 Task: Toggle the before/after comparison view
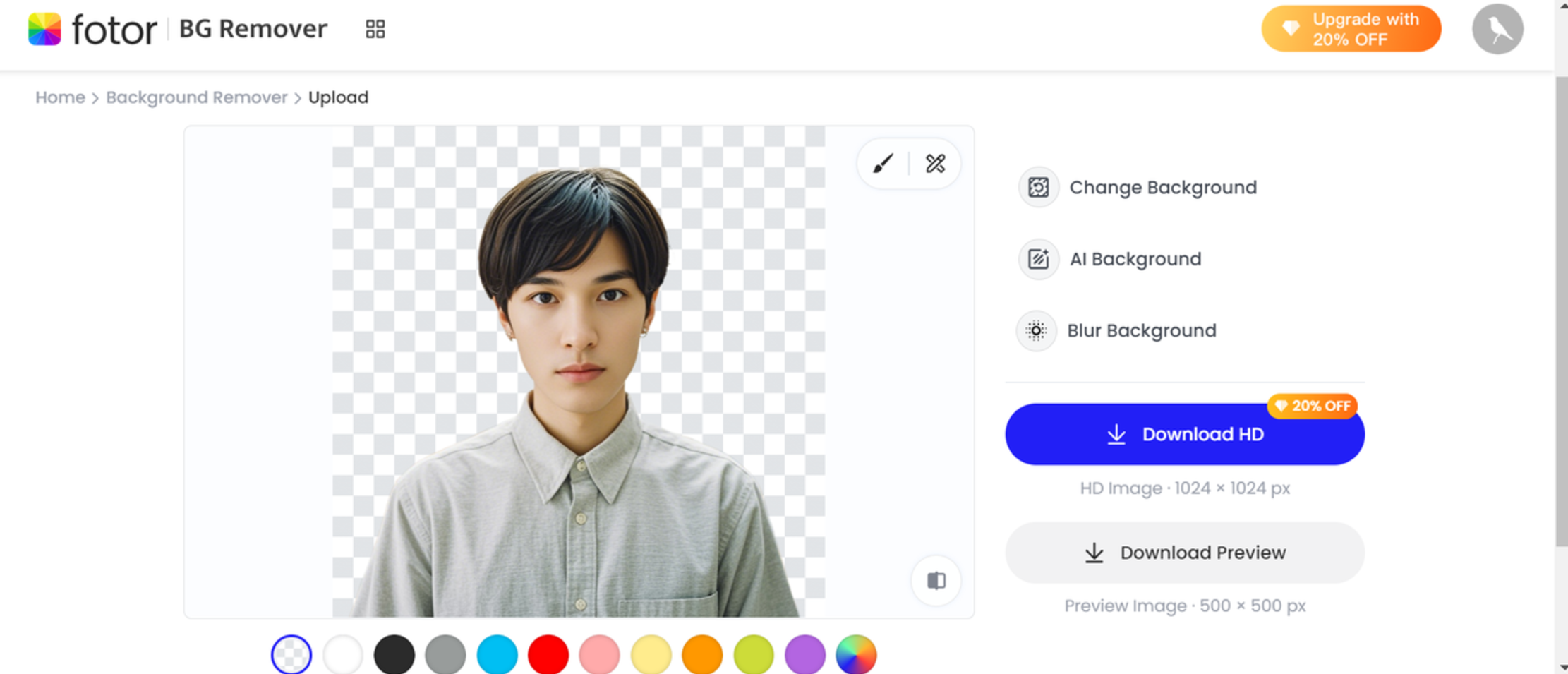(936, 580)
